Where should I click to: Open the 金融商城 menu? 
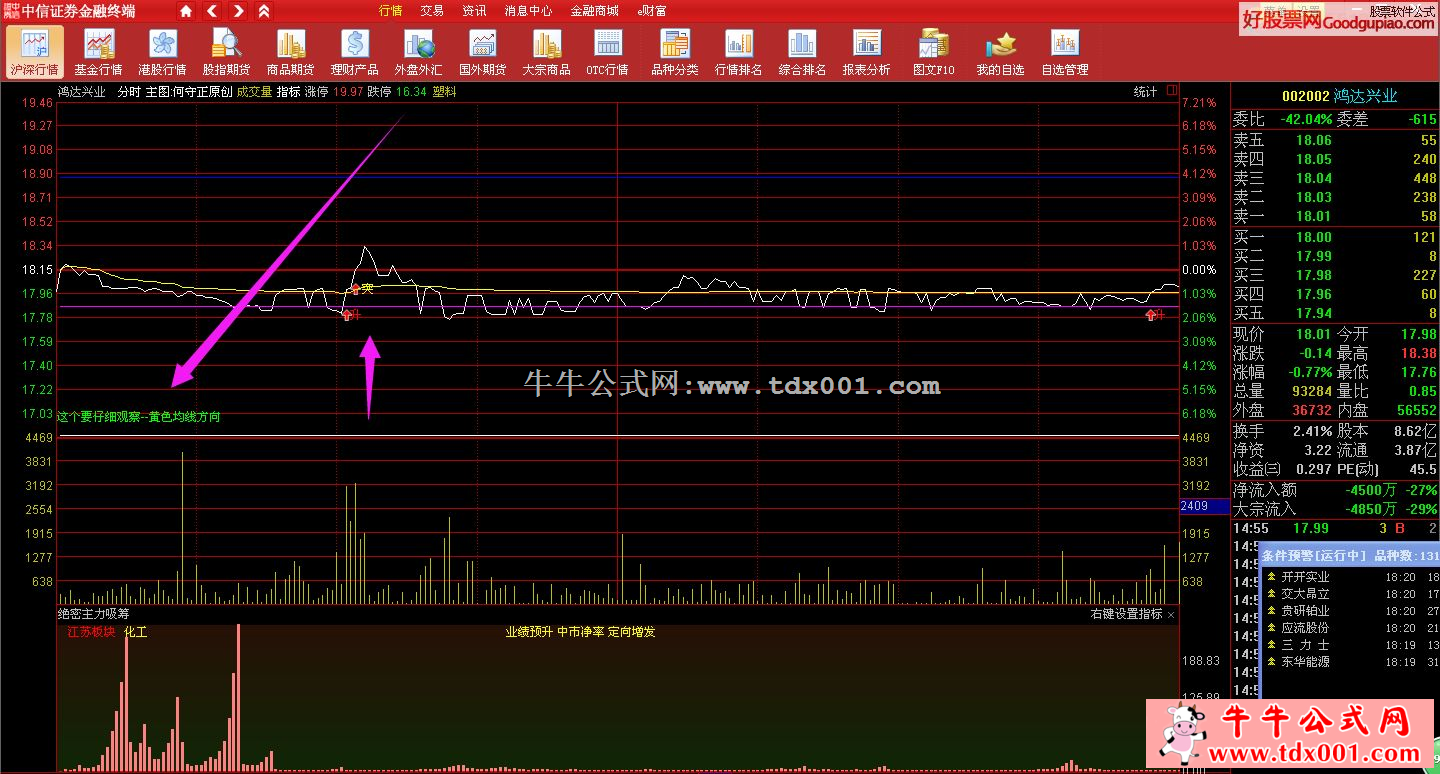coord(594,11)
